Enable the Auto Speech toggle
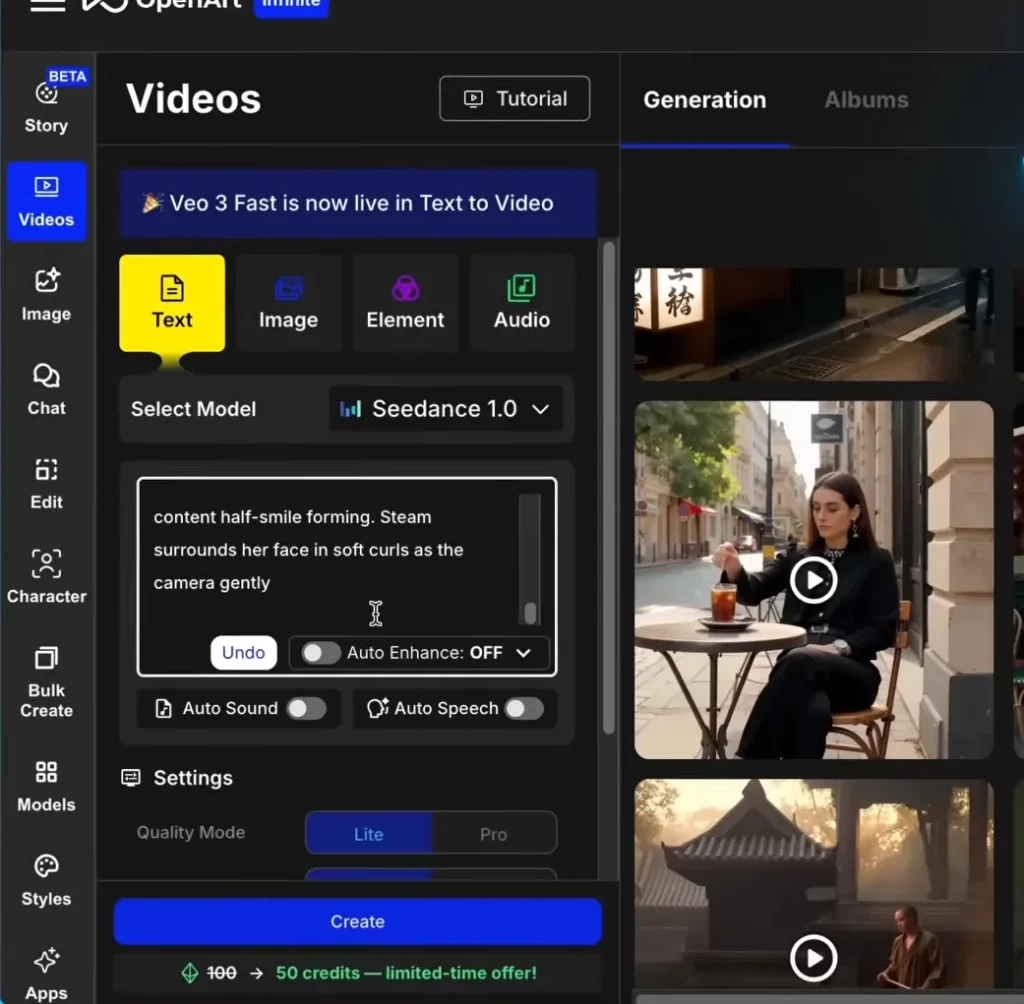The width and height of the screenshot is (1024, 1004). click(523, 709)
